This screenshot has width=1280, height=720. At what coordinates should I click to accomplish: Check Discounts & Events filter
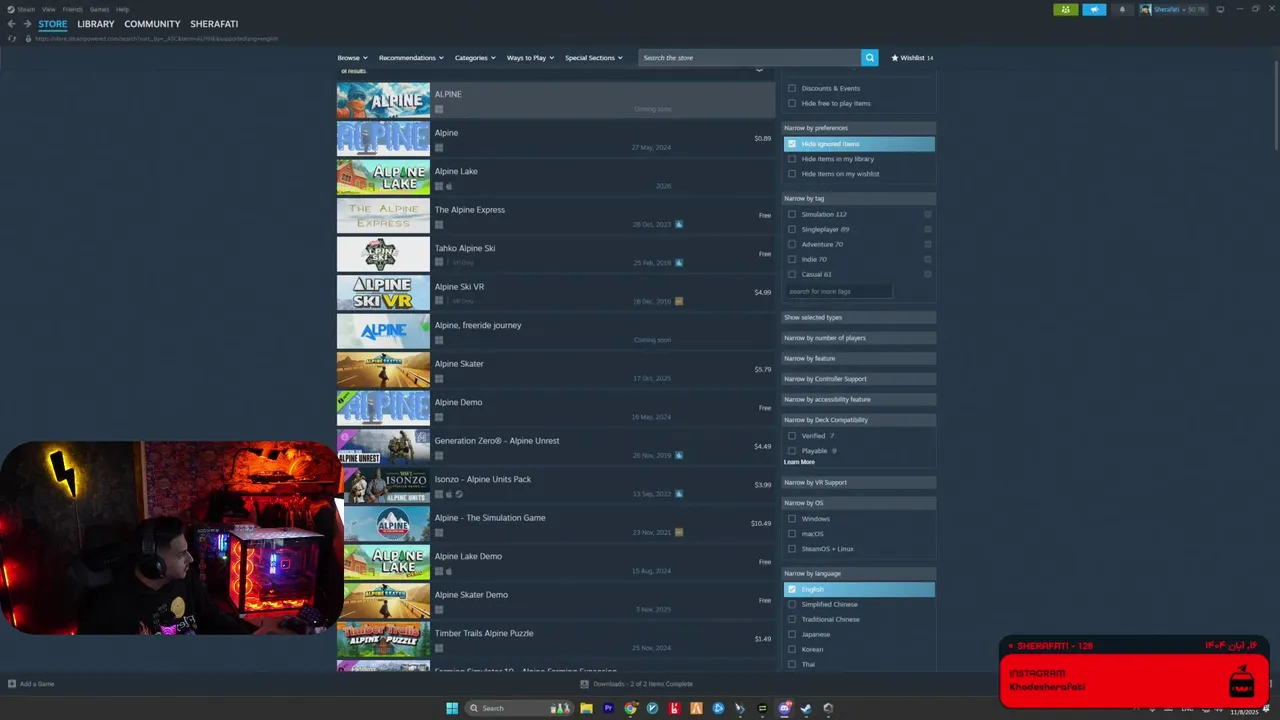coord(792,88)
